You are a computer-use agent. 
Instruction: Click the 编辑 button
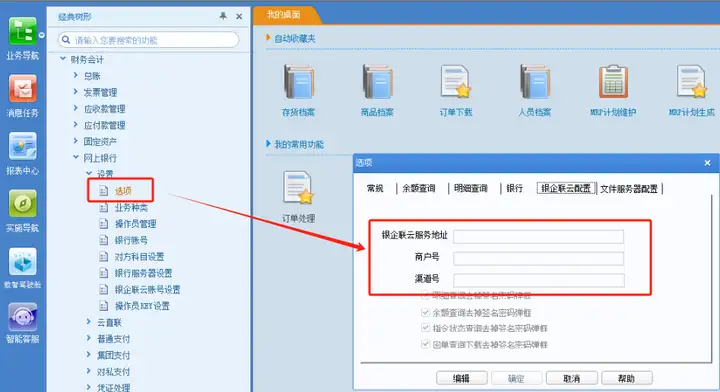(x=461, y=378)
